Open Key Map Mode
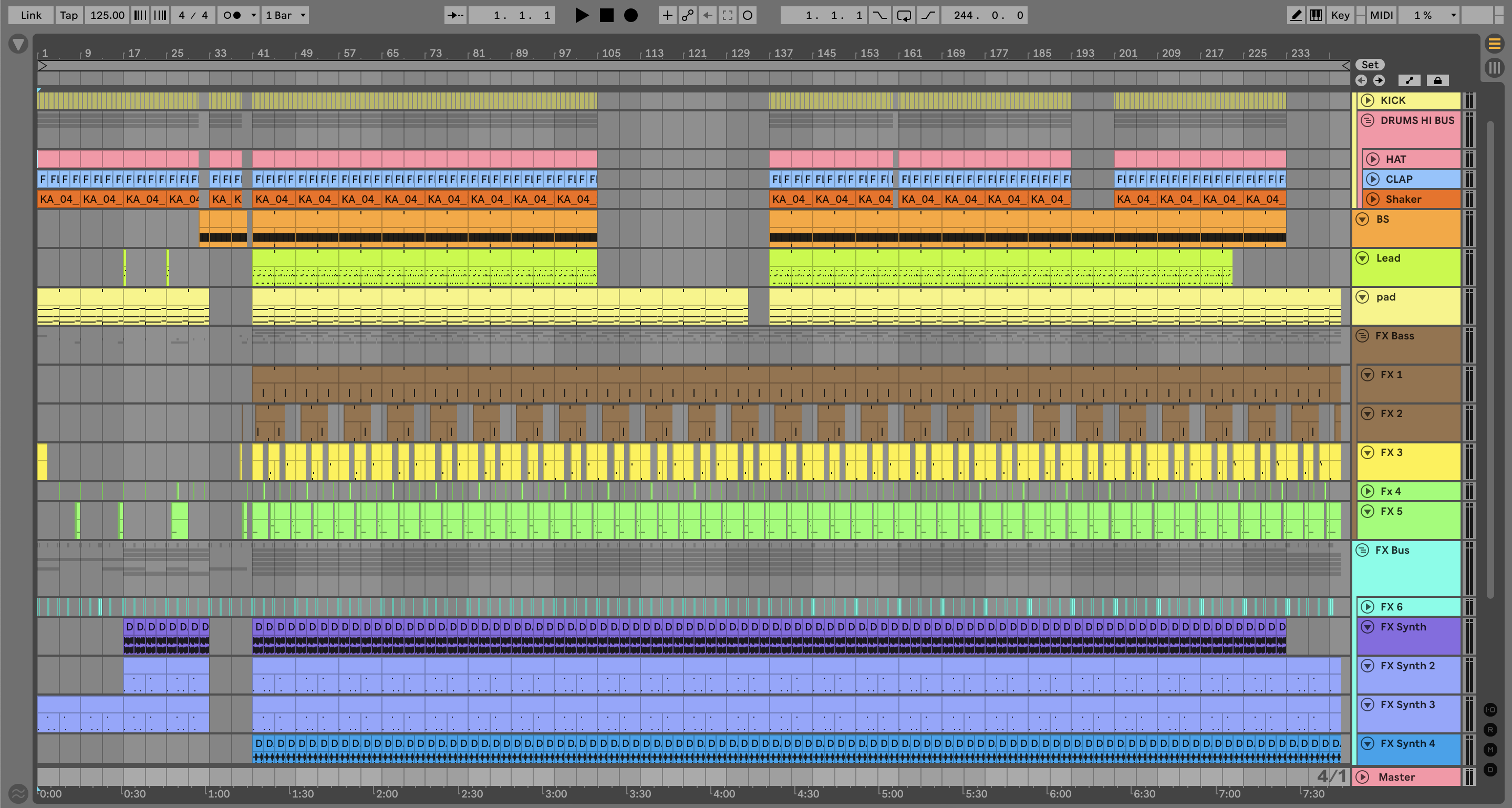Image resolution: width=1512 pixels, height=808 pixels. coord(1340,15)
